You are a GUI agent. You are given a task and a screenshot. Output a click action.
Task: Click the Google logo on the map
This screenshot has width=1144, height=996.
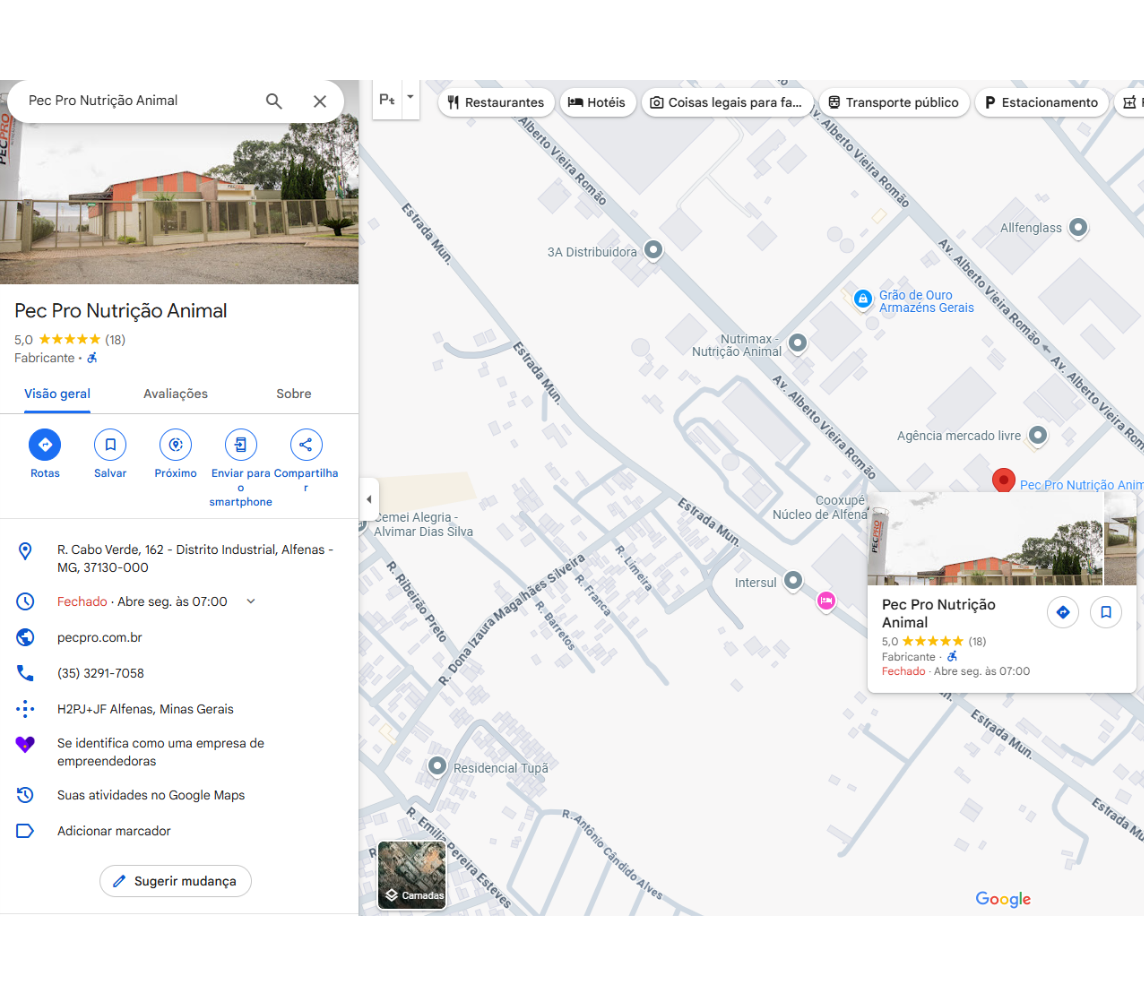[x=1003, y=898]
